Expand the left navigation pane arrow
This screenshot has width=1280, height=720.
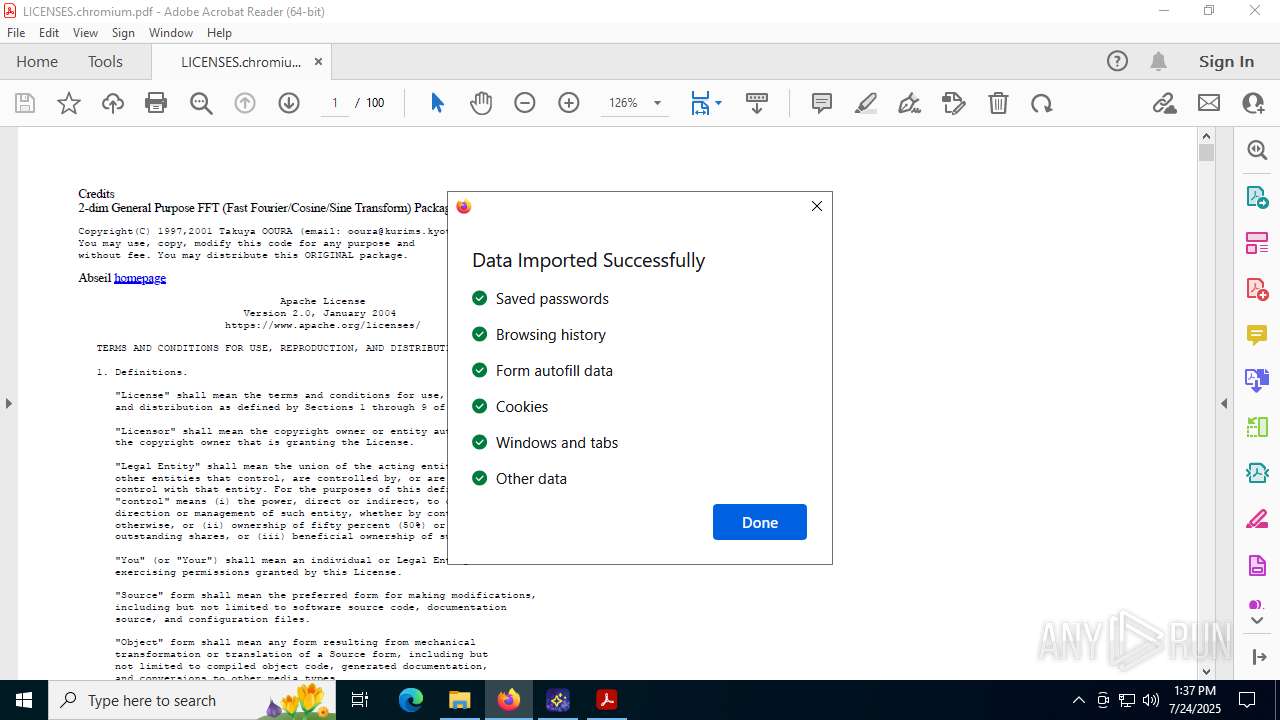(8, 403)
